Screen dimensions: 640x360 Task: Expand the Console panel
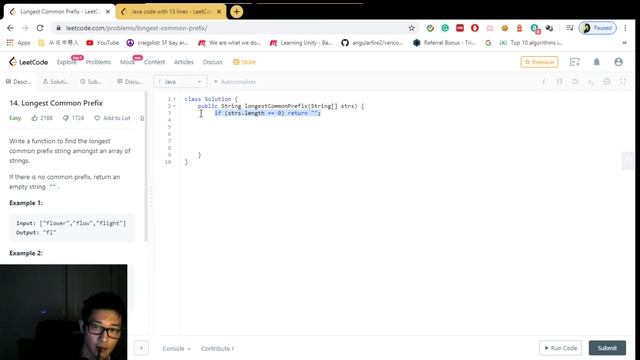click(176, 349)
